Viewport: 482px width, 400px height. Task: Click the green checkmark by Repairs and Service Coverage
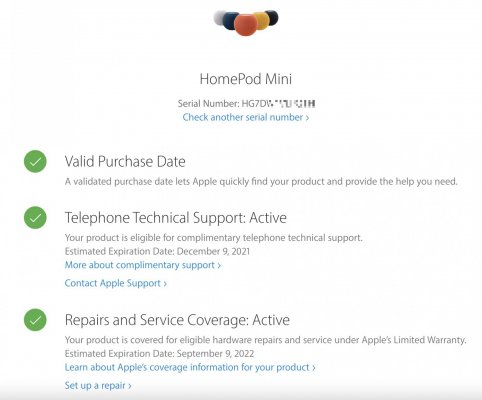point(35,320)
